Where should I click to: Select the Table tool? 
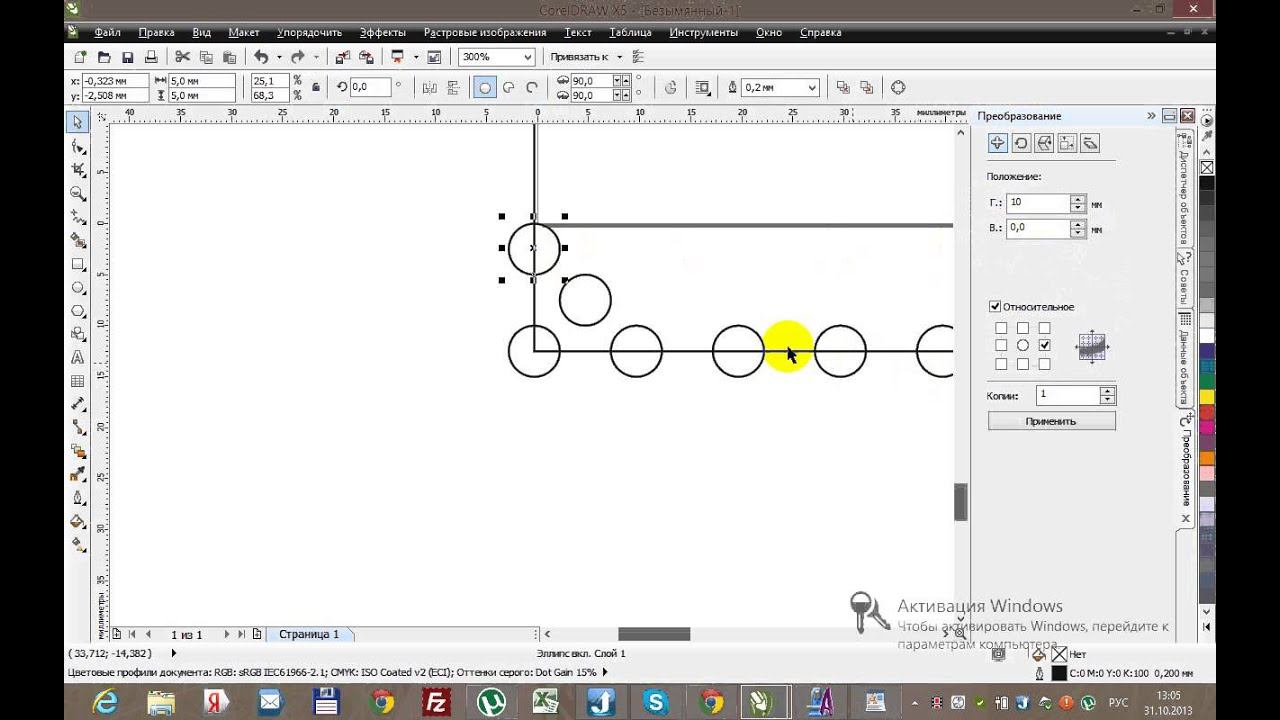(x=77, y=381)
